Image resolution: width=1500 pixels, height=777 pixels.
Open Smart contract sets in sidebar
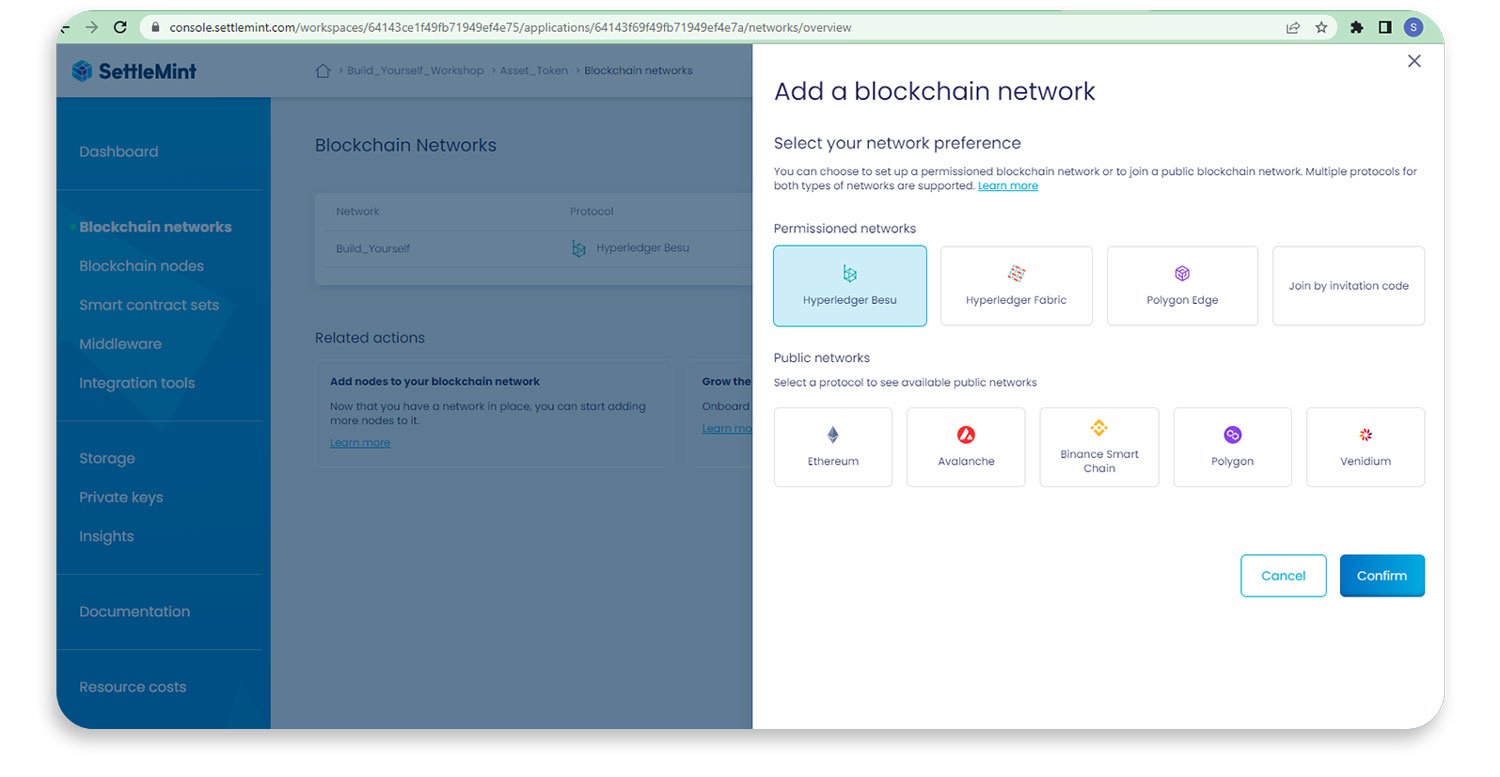click(149, 305)
